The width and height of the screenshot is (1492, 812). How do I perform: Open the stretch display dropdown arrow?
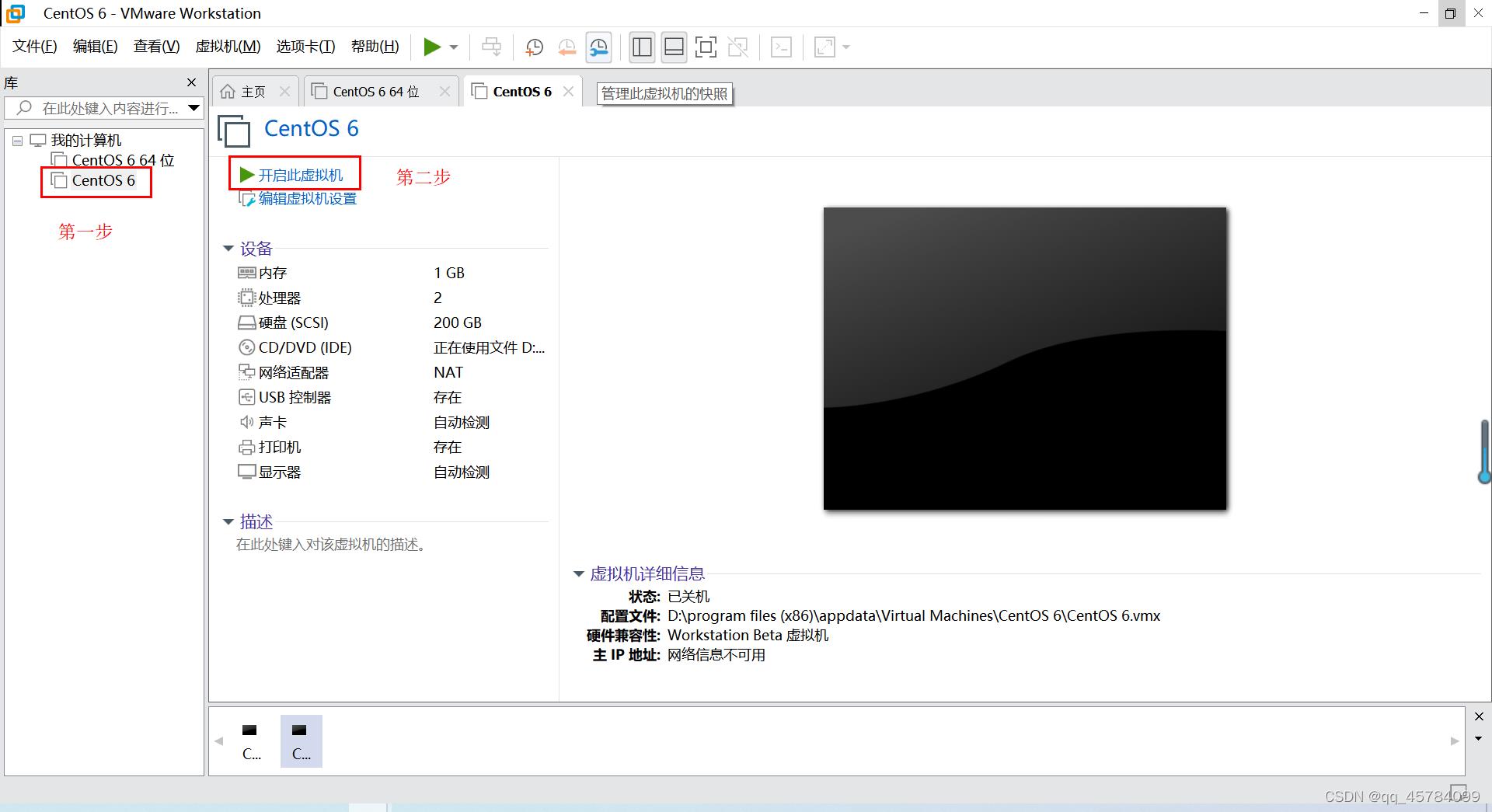[x=846, y=47]
